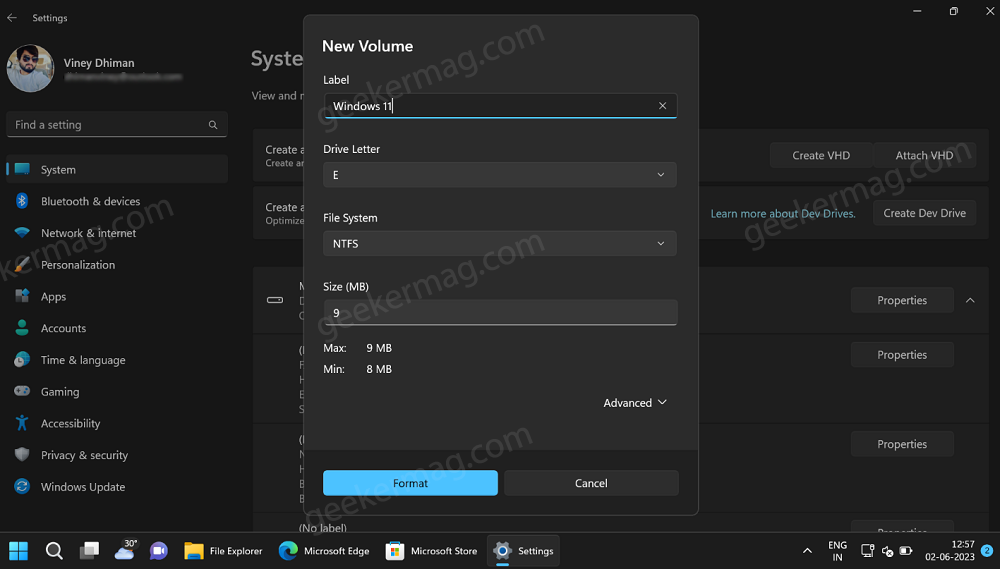Viewport: 1000px width, 569px height.
Task: Open Microsoft Store from taskbar
Action: tap(432, 551)
